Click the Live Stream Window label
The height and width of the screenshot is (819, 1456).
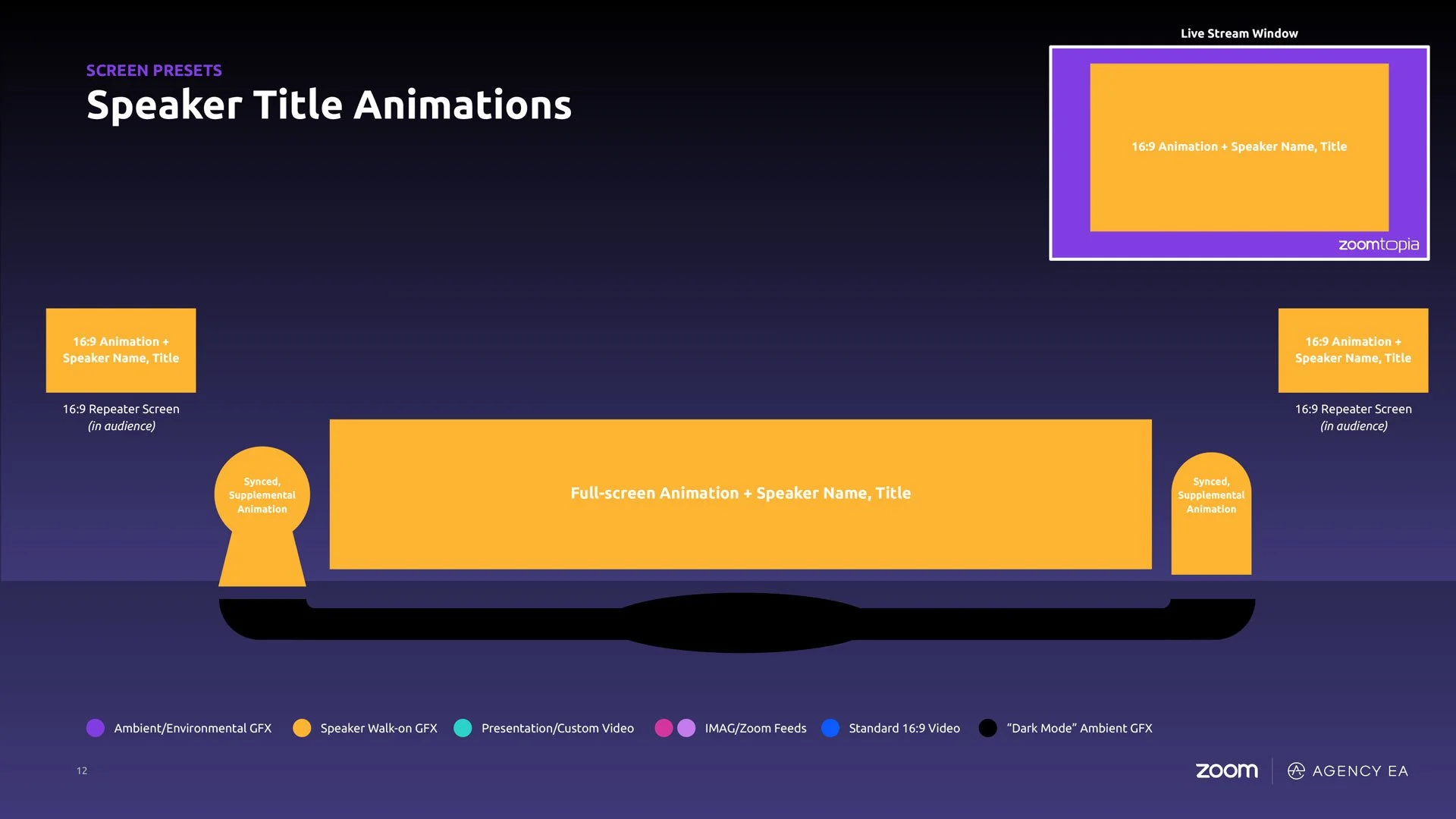(1239, 33)
